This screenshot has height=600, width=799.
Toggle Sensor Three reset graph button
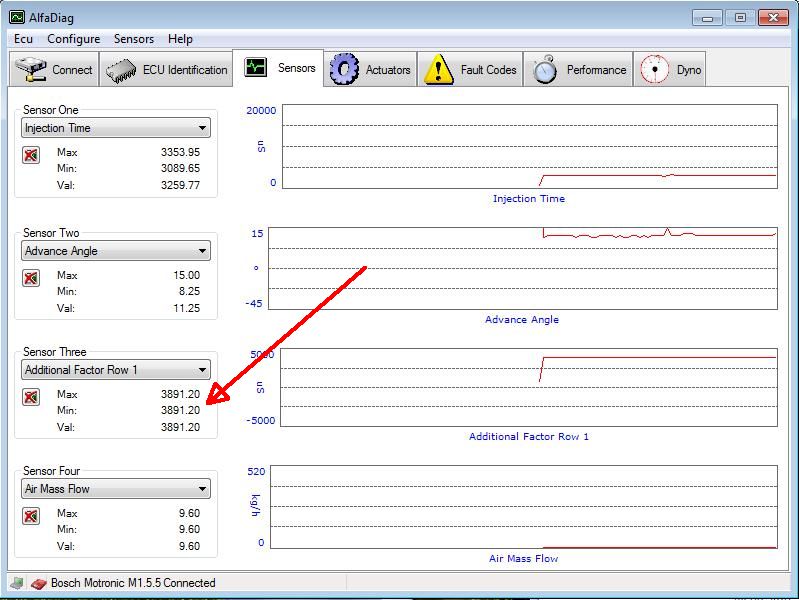tap(31, 397)
